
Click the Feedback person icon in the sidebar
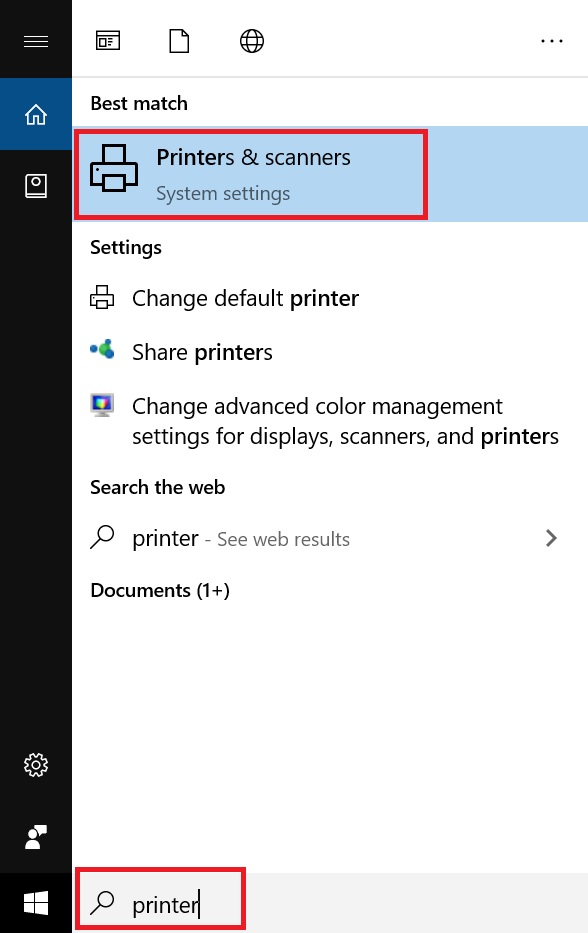pyautogui.click(x=36, y=837)
